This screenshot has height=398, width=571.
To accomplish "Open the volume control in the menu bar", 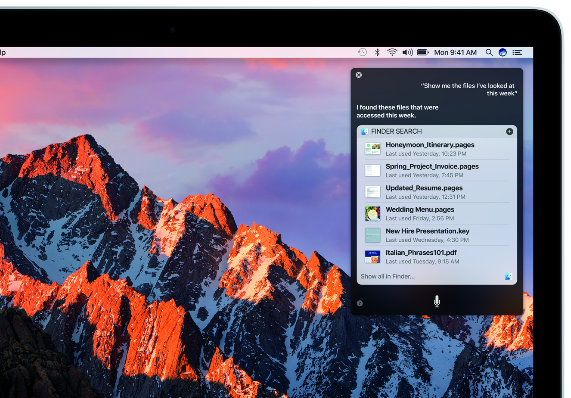I will click(x=407, y=52).
